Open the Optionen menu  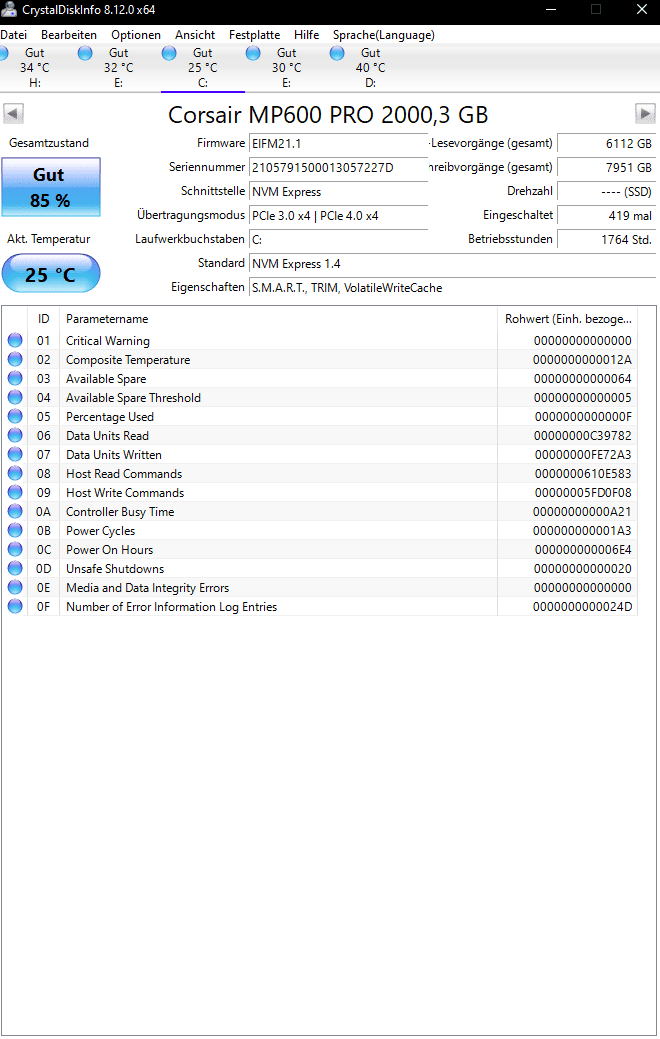pos(136,35)
